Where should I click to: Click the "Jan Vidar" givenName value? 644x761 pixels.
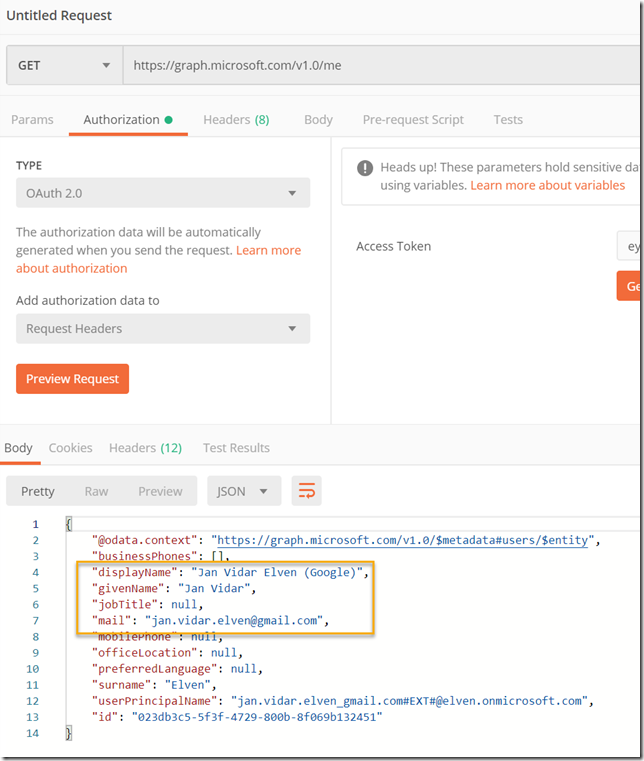(x=214, y=588)
